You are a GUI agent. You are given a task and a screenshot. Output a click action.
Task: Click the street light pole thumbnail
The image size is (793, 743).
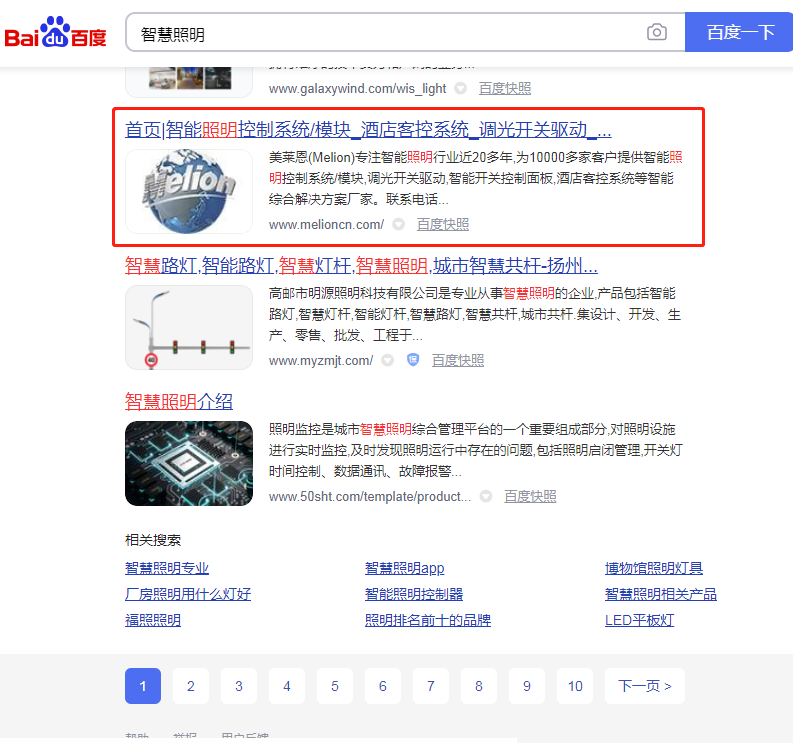[189, 327]
